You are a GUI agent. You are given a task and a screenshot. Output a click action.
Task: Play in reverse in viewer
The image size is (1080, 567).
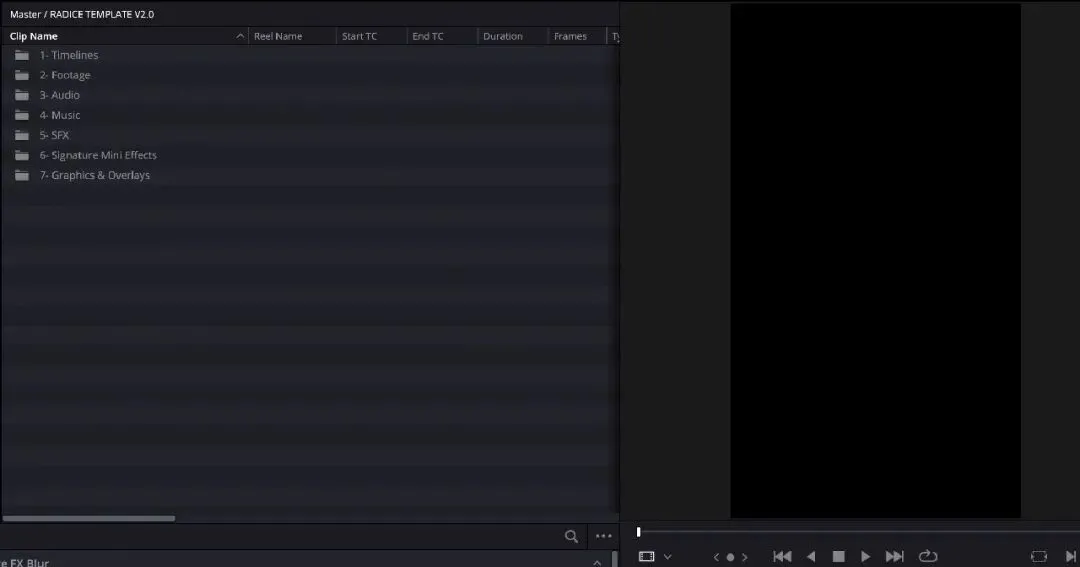point(811,556)
